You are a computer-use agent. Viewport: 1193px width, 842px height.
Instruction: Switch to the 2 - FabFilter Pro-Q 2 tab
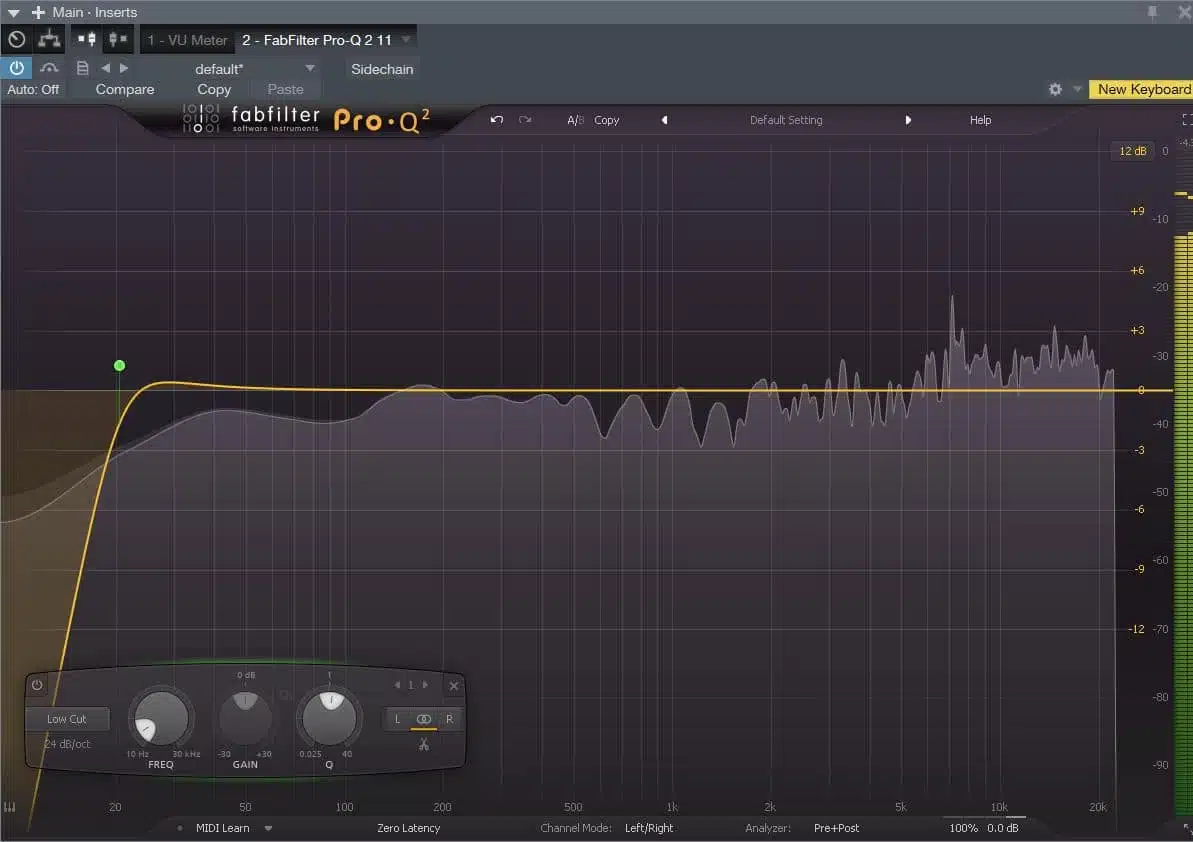coord(317,40)
